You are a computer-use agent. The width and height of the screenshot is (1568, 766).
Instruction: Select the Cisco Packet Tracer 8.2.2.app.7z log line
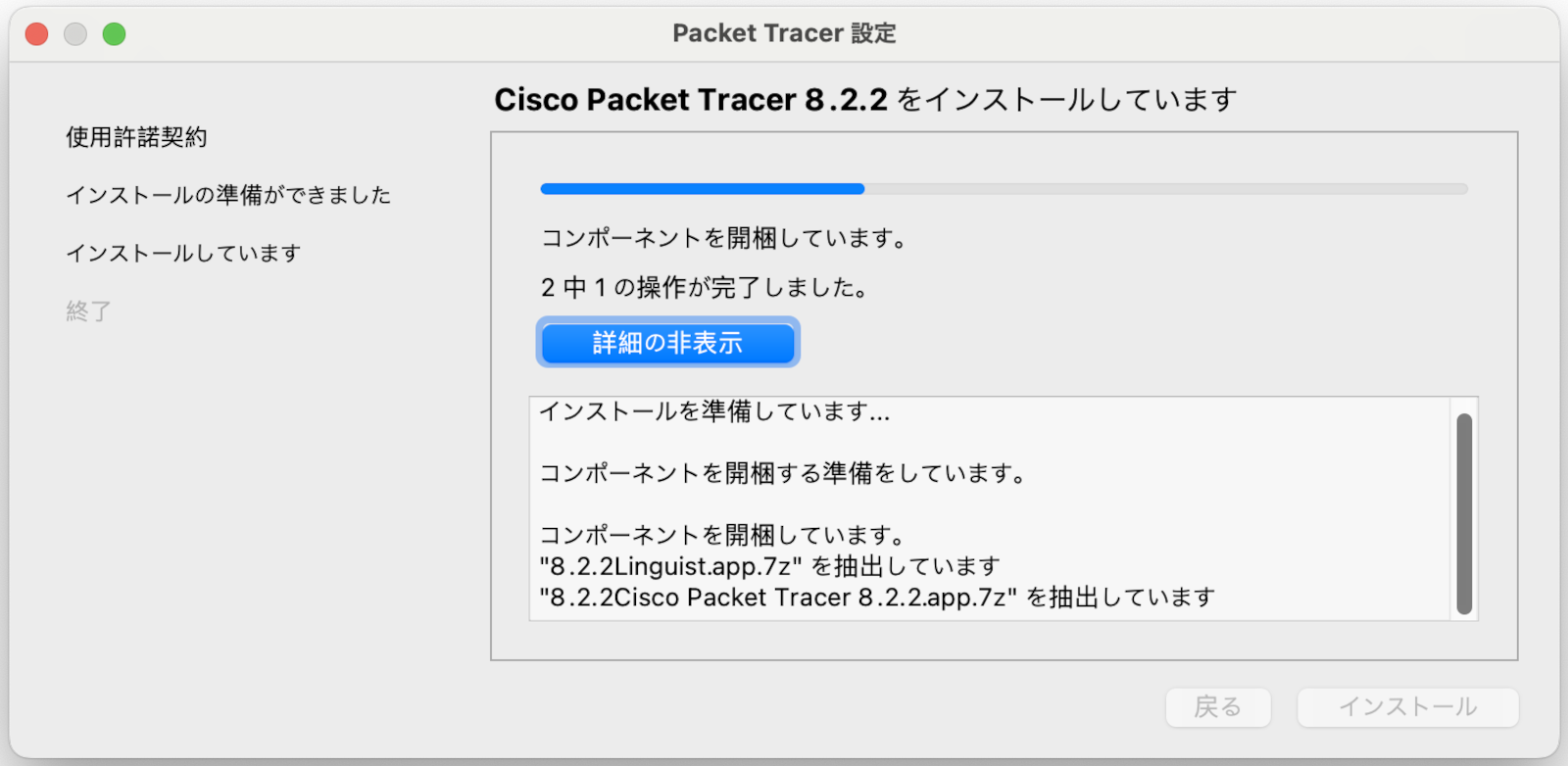[877, 598]
